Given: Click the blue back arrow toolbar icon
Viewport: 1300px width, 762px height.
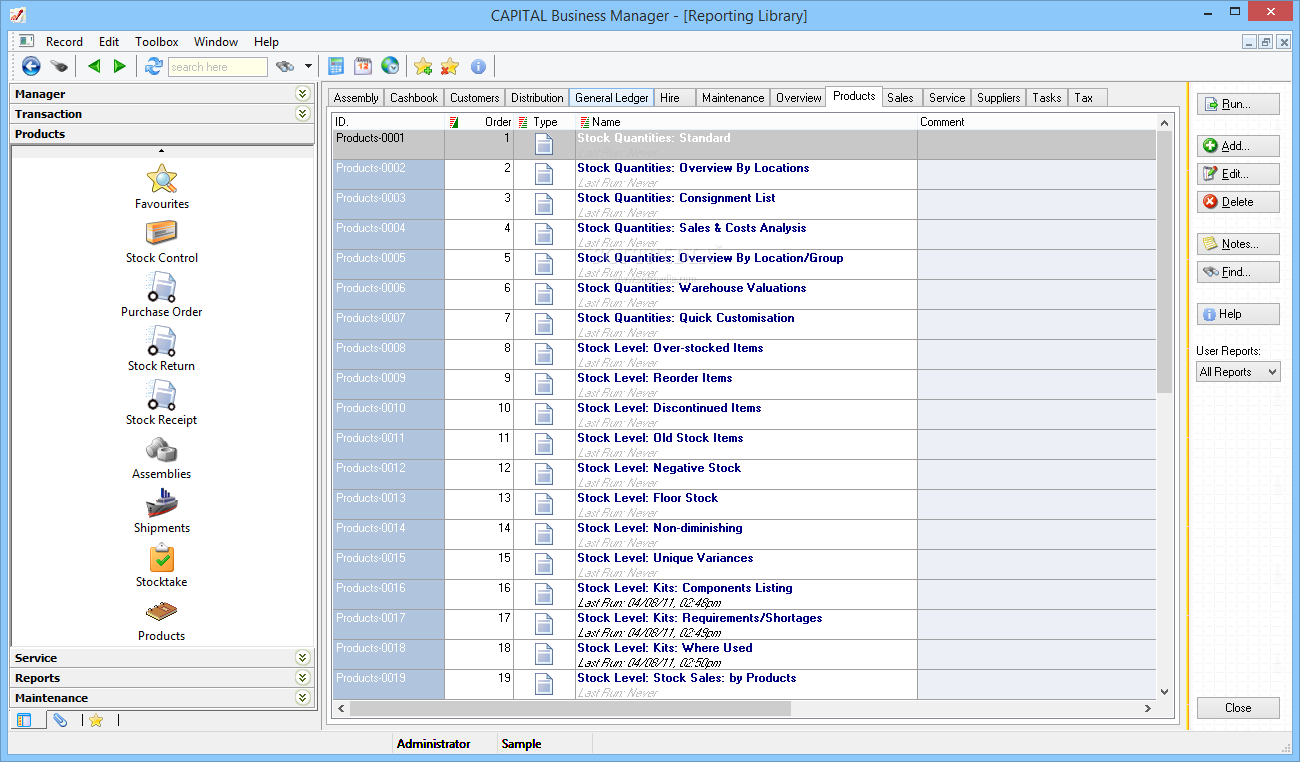Looking at the screenshot, I should (x=31, y=66).
